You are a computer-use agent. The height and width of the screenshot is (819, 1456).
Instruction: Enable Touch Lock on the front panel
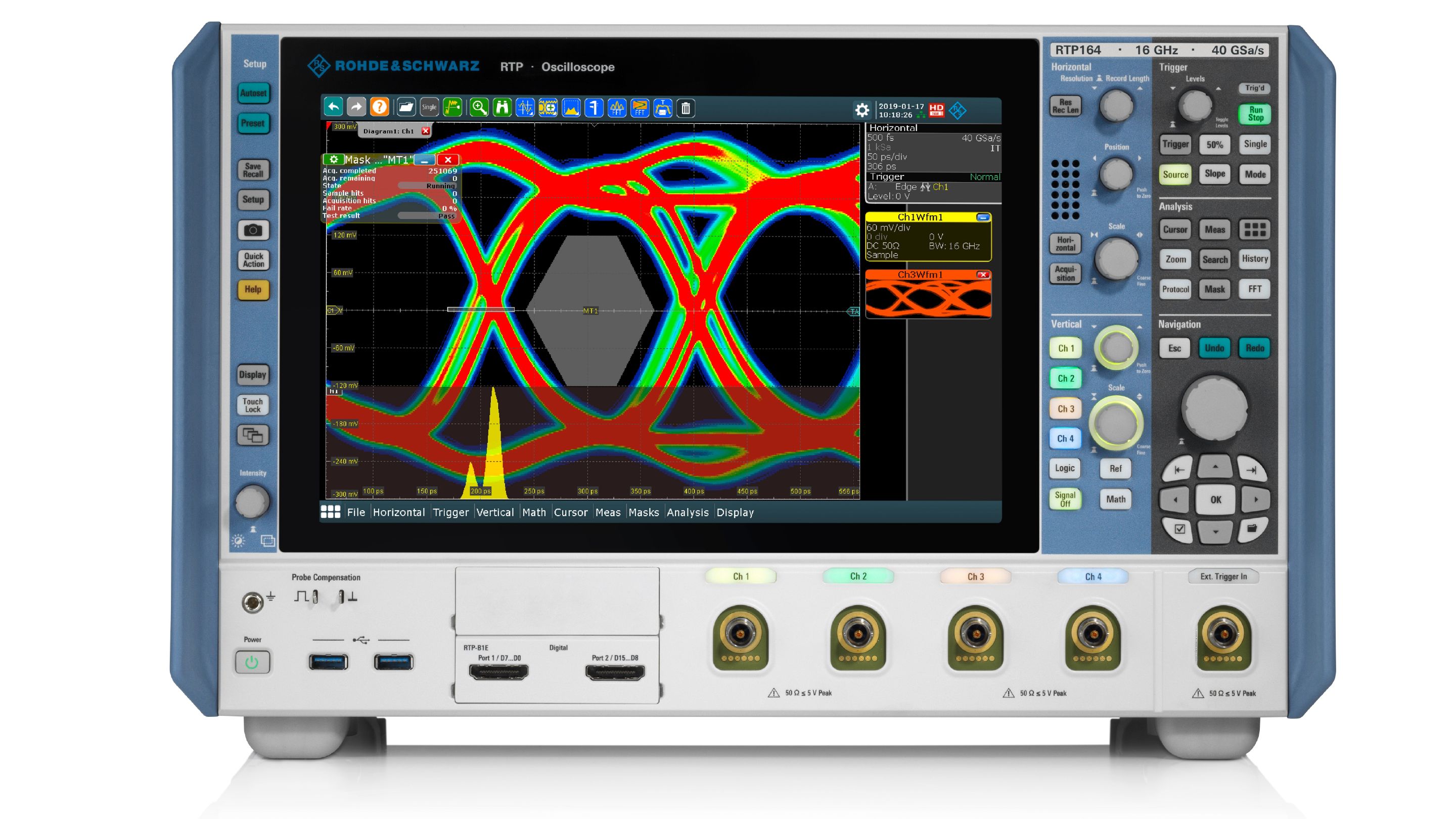pyautogui.click(x=253, y=404)
